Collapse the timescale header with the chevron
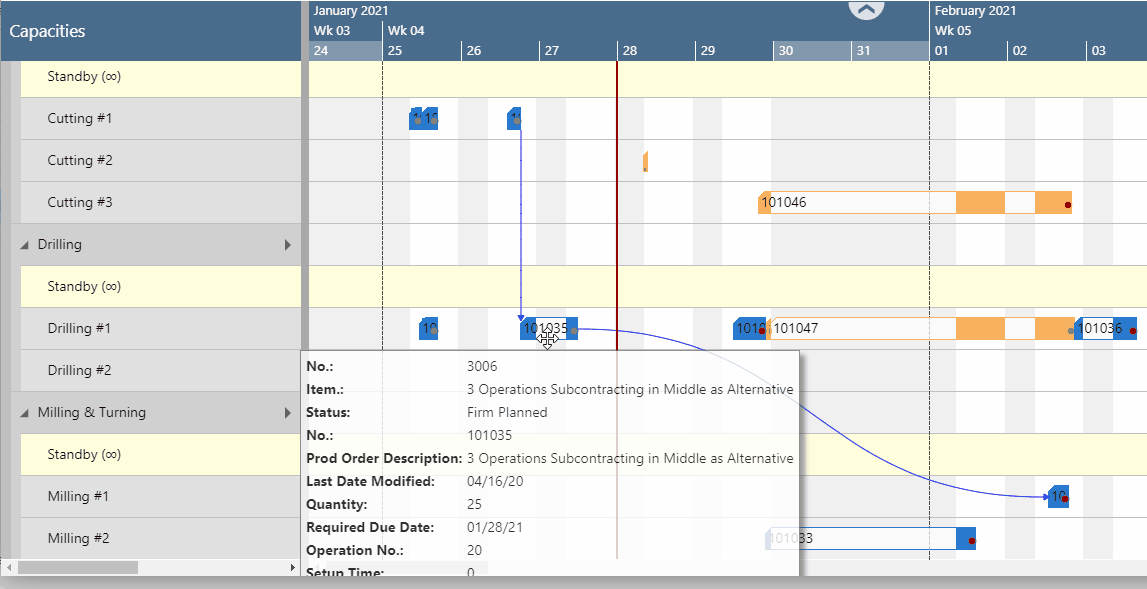1147x589 pixels. (x=866, y=9)
